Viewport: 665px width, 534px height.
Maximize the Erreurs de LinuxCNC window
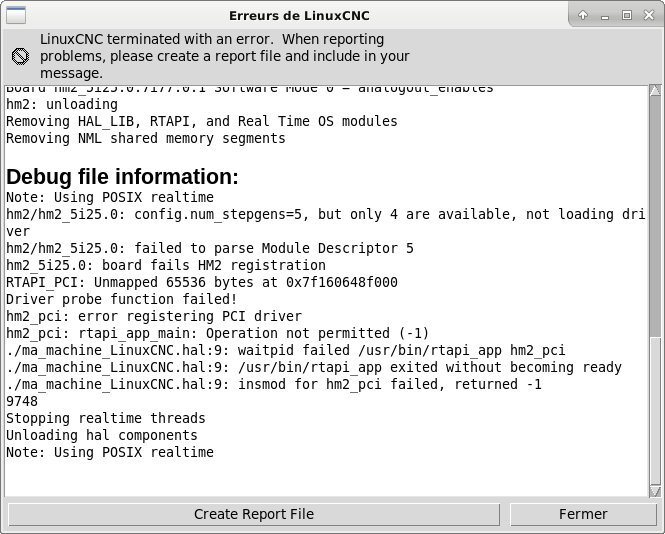(x=627, y=15)
